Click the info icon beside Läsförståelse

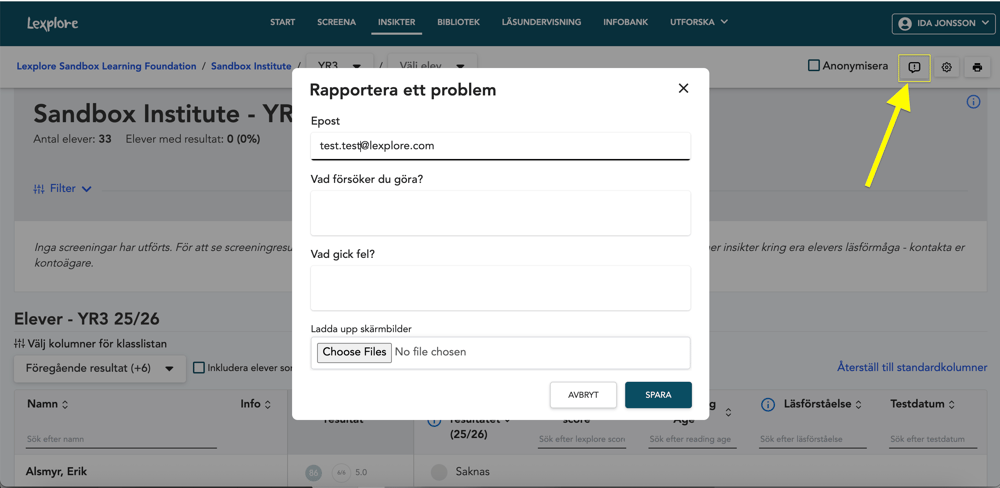tap(768, 405)
